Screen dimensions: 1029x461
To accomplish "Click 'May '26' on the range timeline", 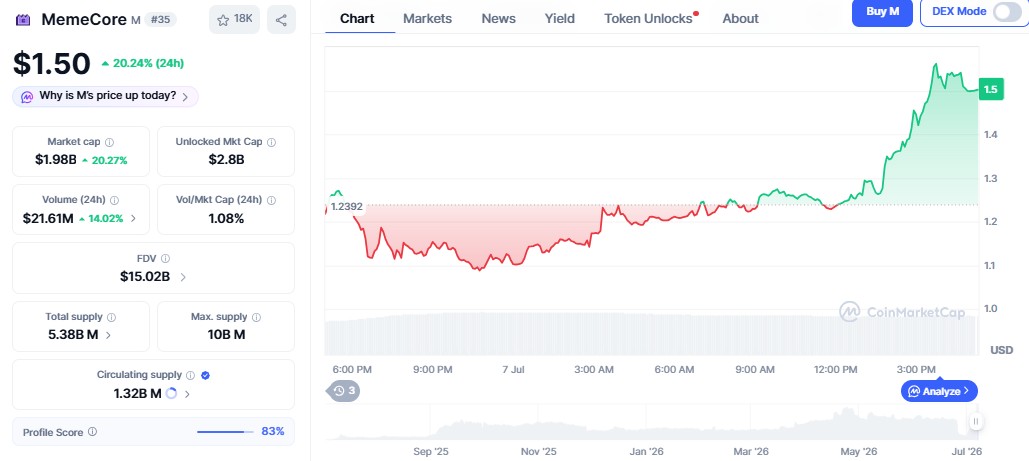I will pos(860,452).
